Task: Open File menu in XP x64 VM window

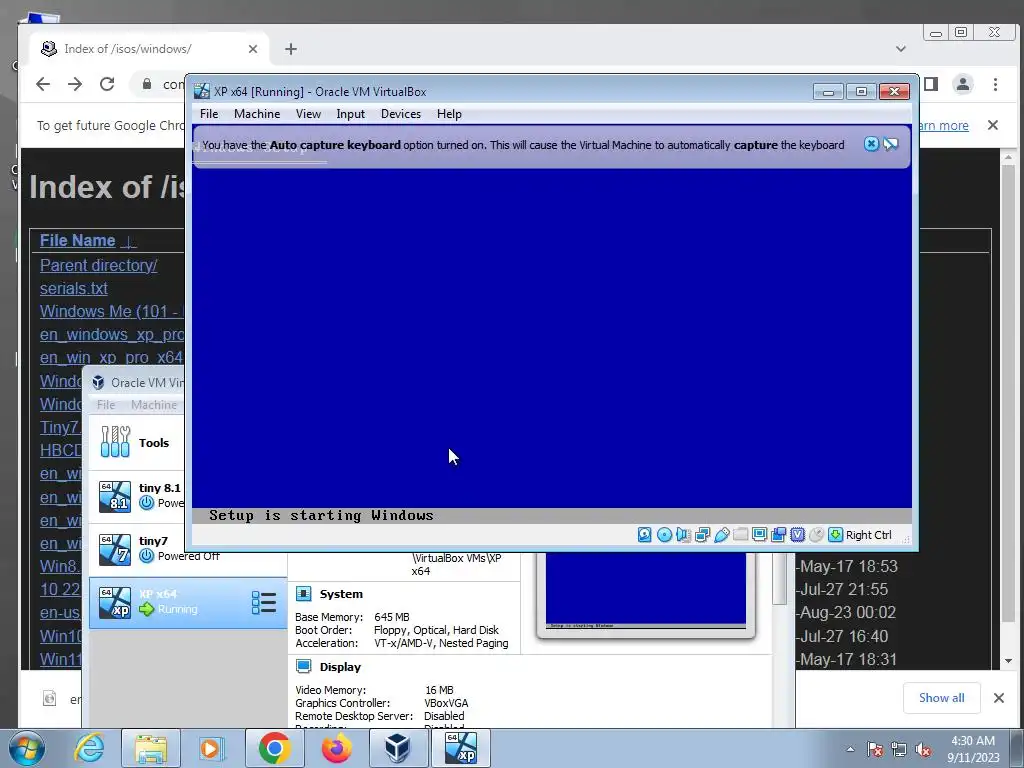Action: (209, 114)
